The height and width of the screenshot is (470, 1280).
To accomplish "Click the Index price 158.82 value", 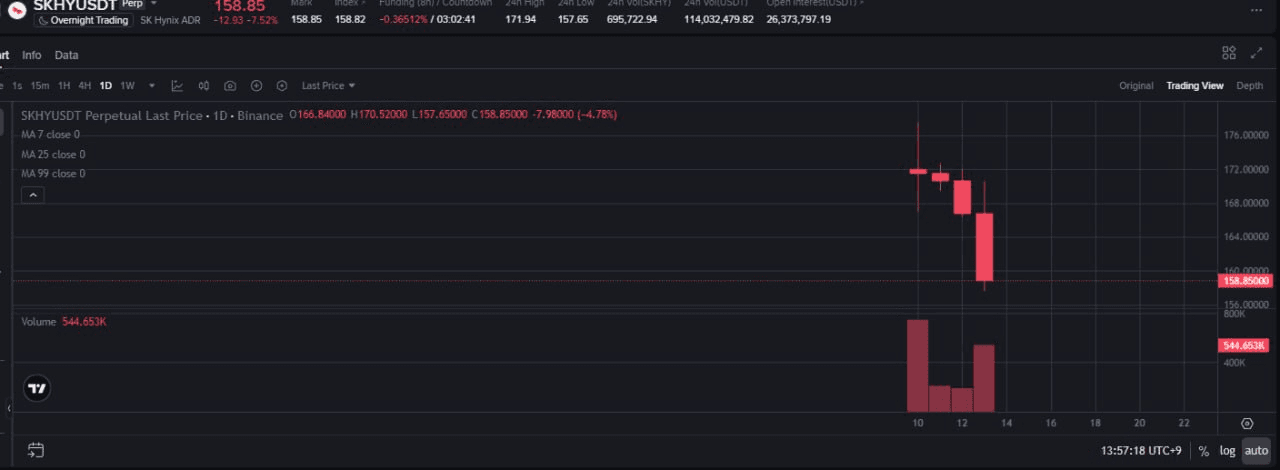I will click(350, 19).
